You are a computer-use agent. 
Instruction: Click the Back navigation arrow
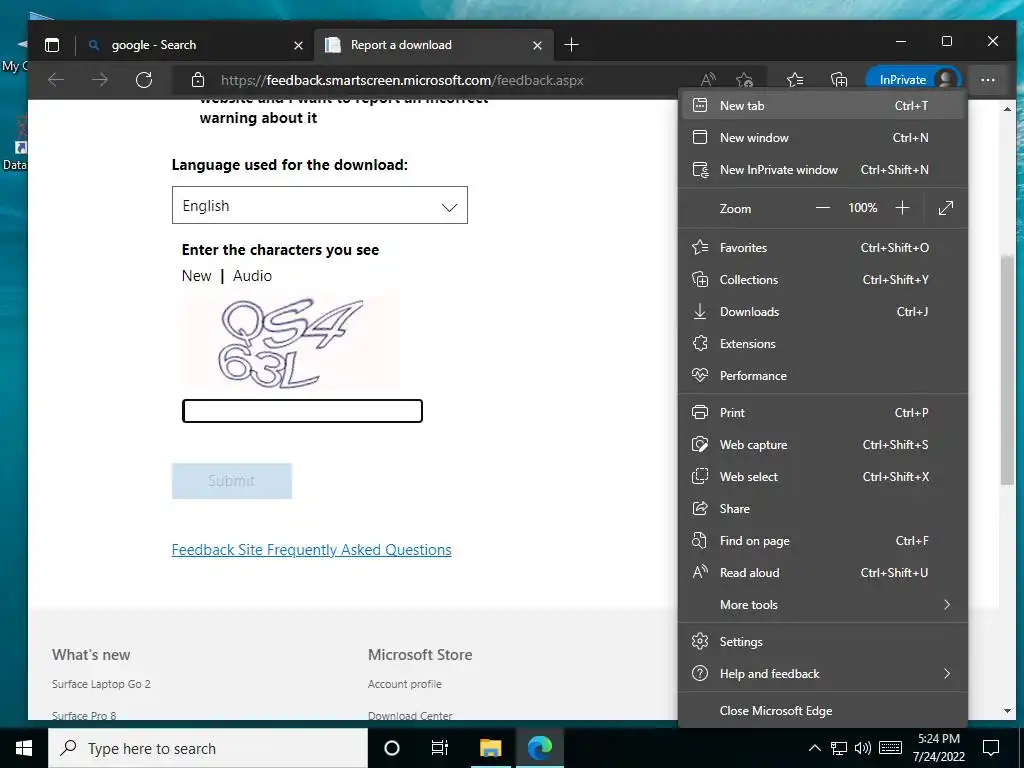(56, 80)
